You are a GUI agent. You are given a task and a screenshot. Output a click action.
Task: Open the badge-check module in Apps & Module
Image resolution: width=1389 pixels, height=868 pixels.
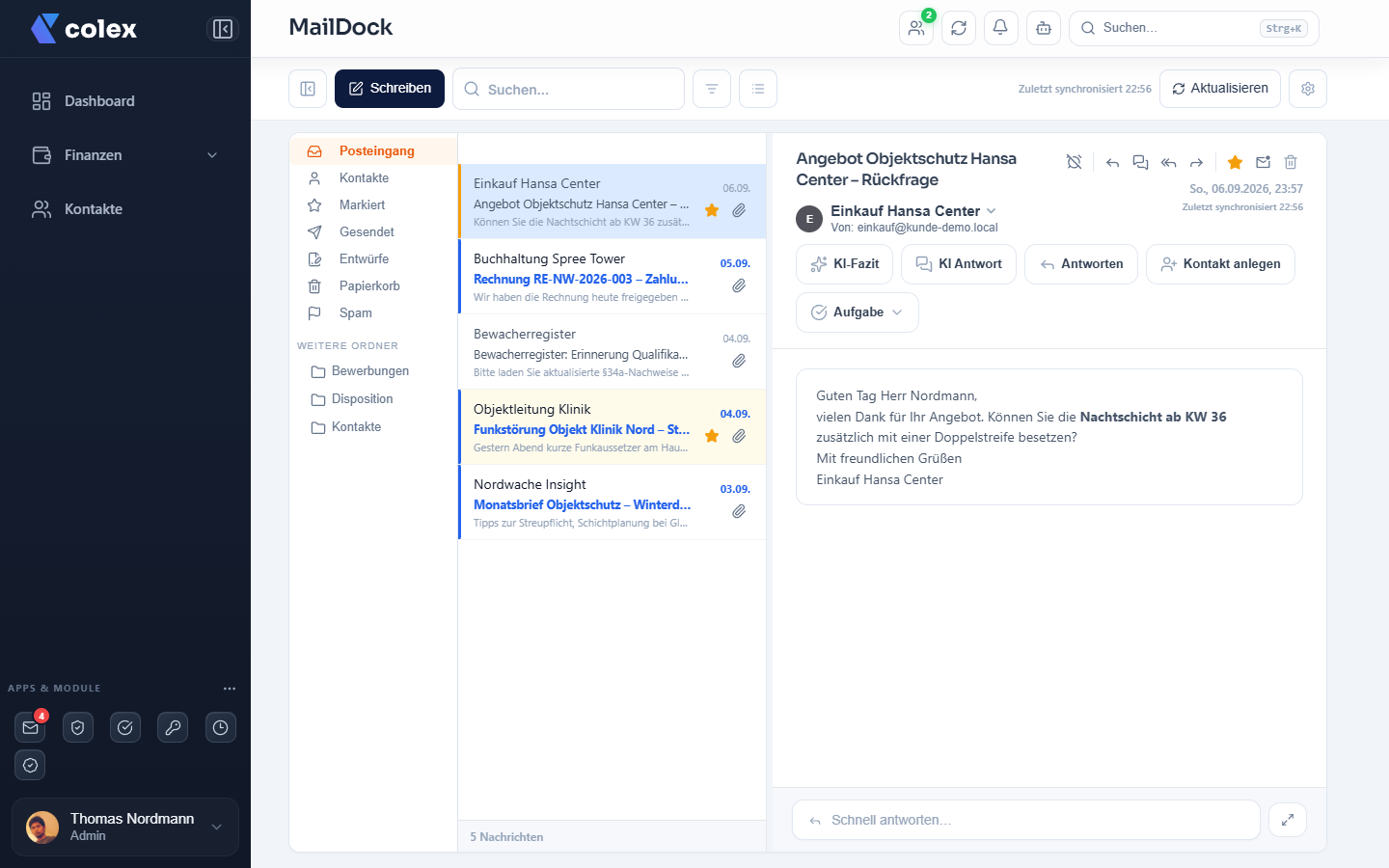tap(31, 765)
